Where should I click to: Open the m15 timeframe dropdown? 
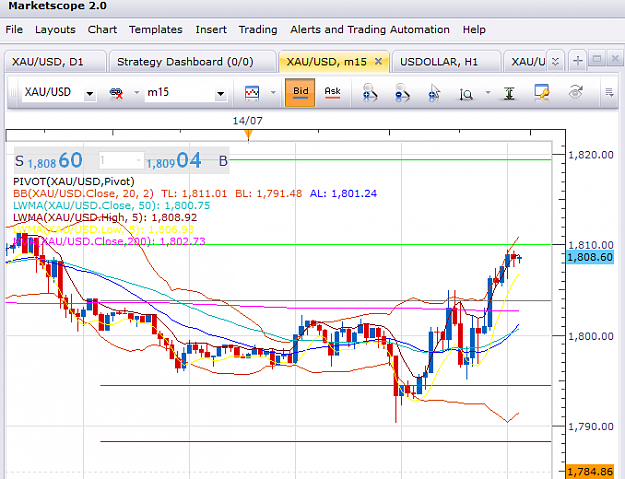click(220, 94)
